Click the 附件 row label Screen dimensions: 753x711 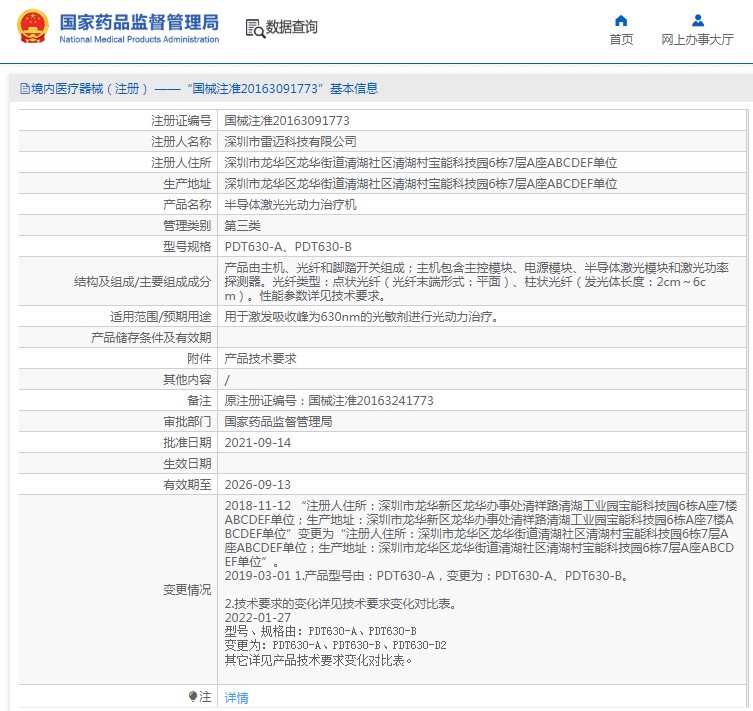coord(199,359)
